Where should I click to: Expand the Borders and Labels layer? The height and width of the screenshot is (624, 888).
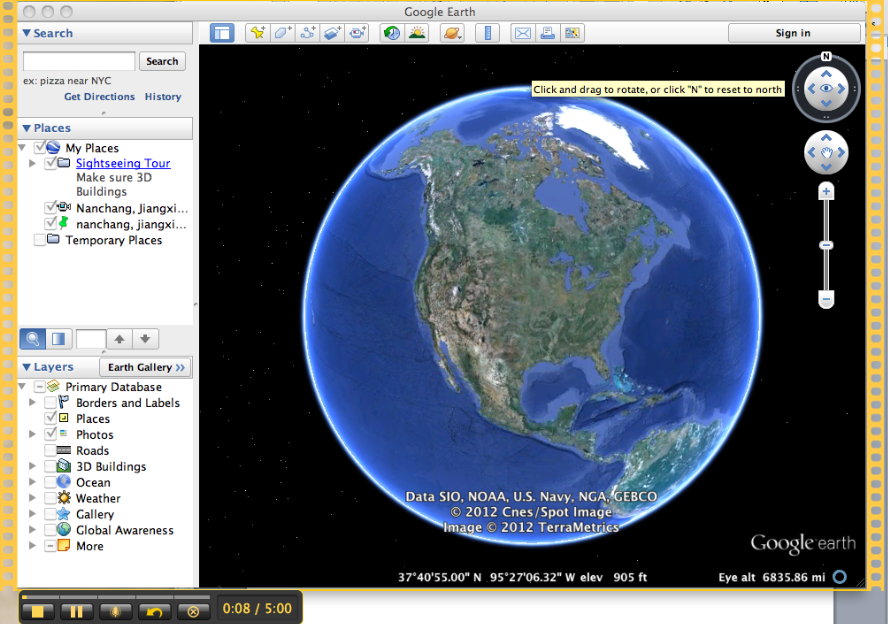[x=32, y=403]
